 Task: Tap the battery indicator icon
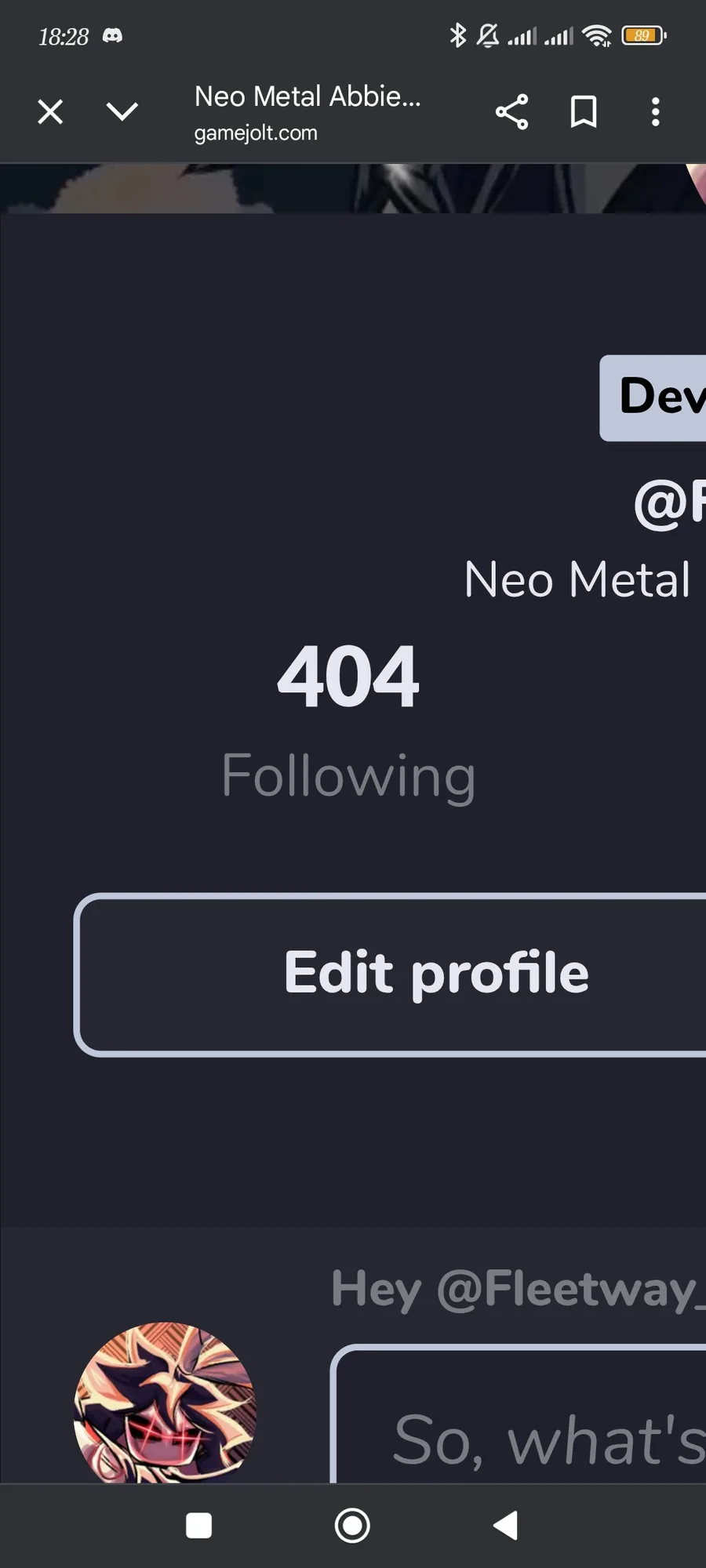click(644, 35)
